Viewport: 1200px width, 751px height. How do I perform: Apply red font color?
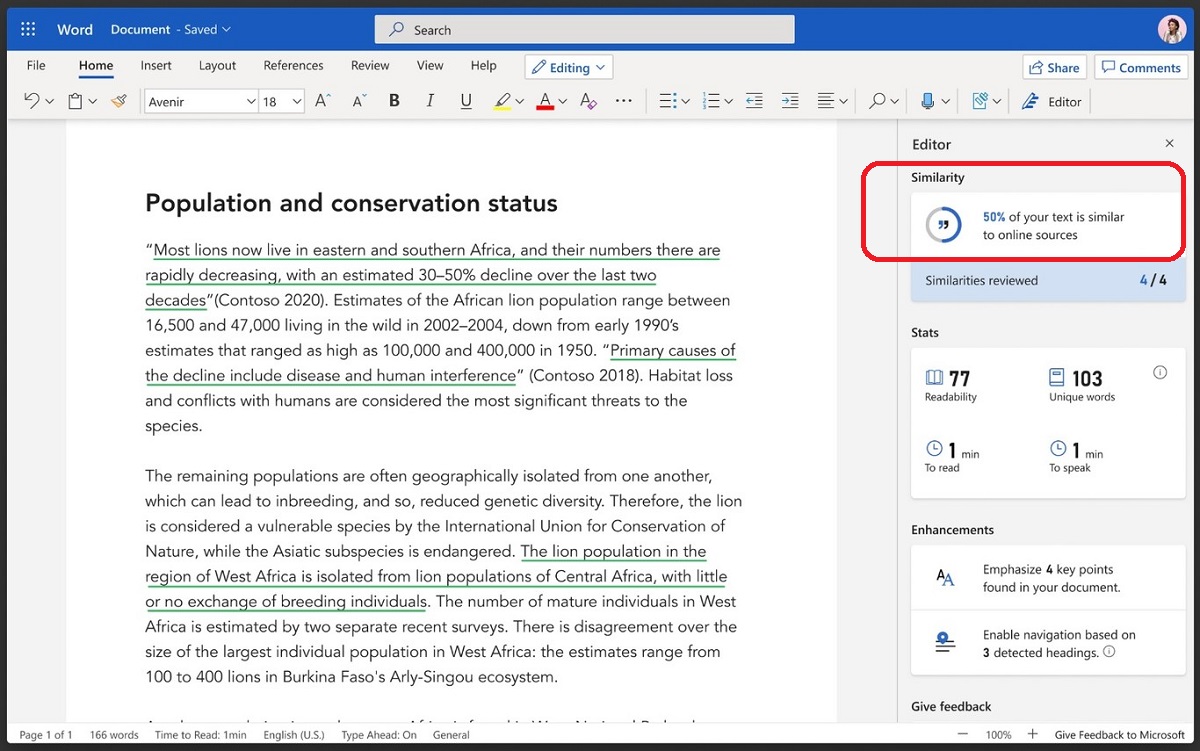point(545,101)
